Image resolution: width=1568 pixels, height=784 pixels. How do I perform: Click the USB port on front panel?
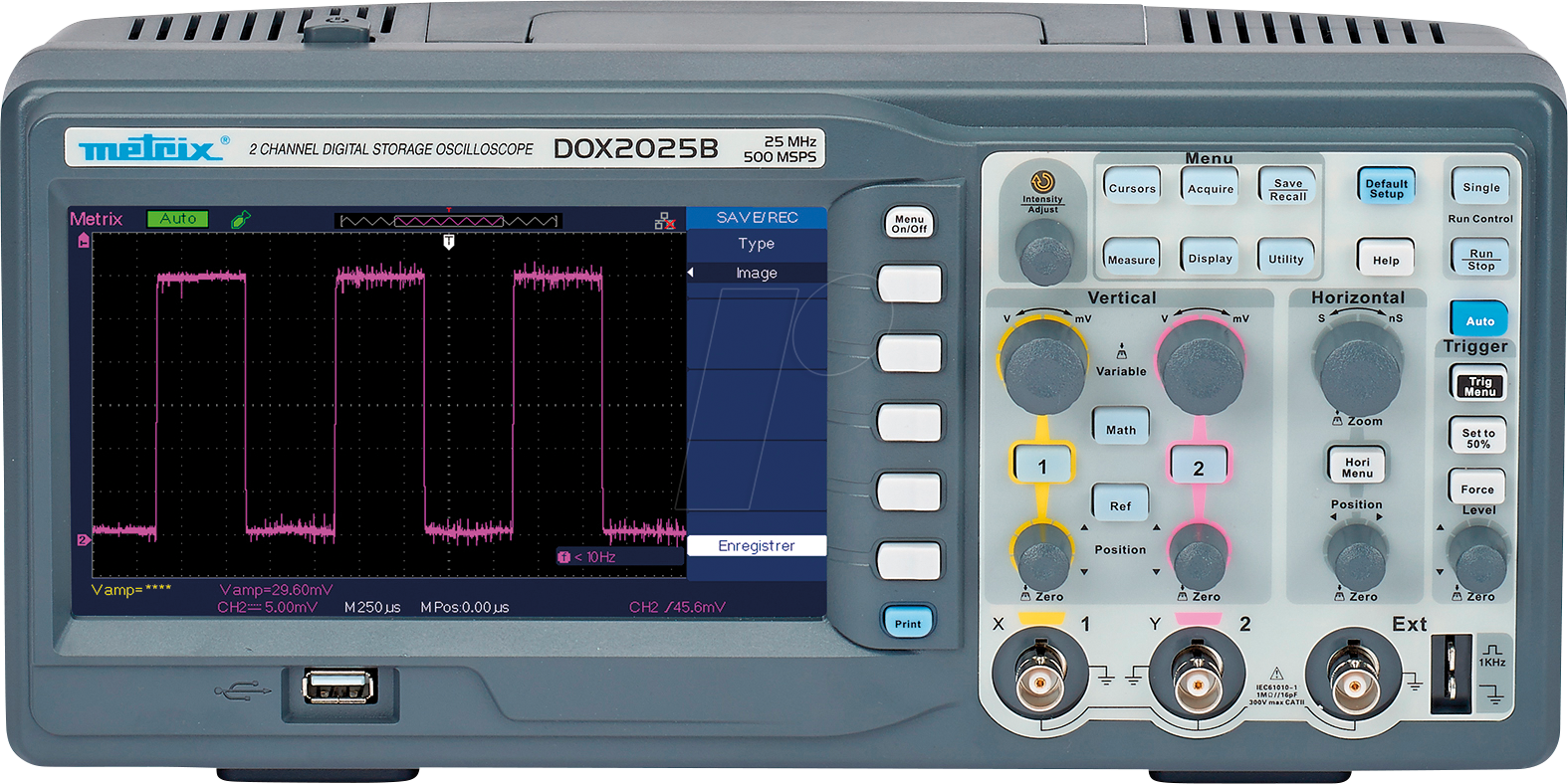[339, 686]
